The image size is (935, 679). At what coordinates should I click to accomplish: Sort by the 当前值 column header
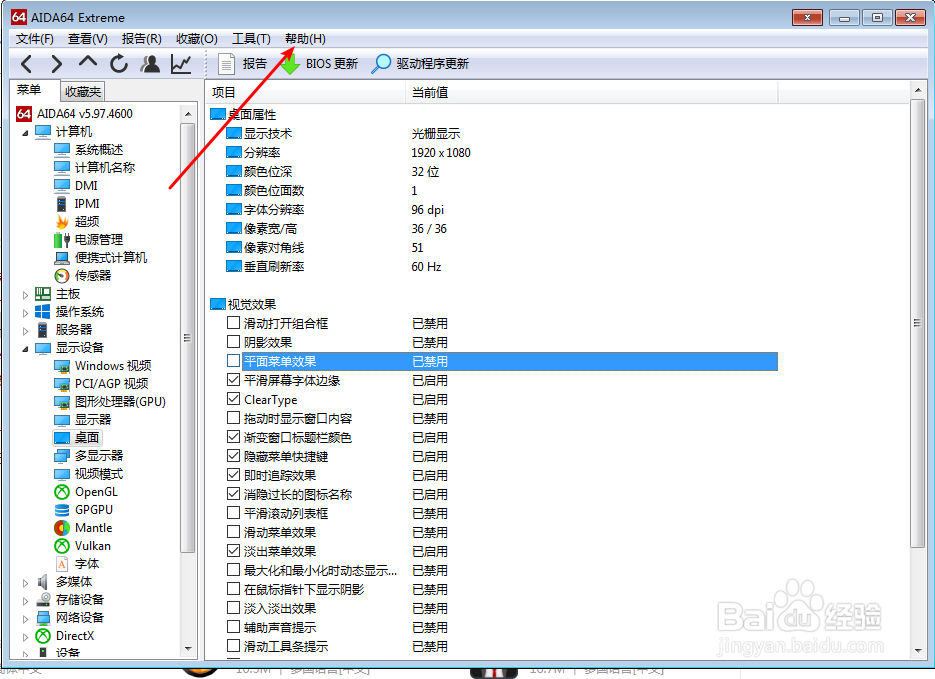(592, 92)
